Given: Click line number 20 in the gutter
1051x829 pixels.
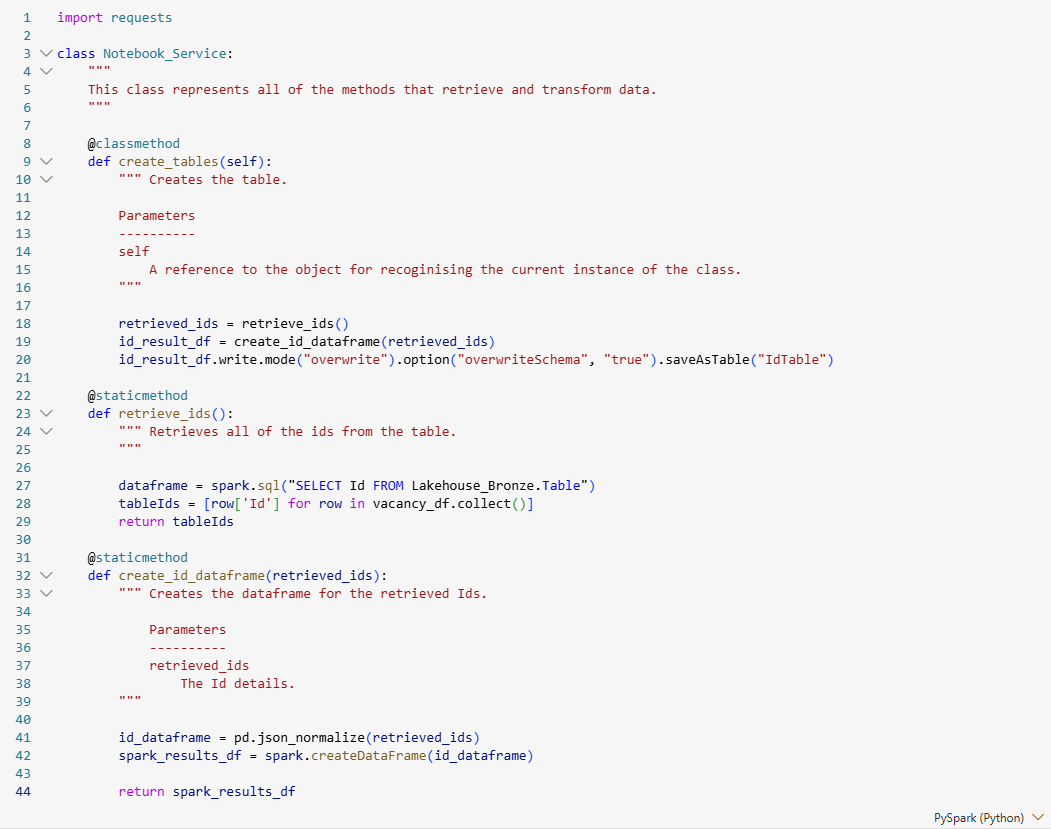Looking at the screenshot, I should point(22,360).
